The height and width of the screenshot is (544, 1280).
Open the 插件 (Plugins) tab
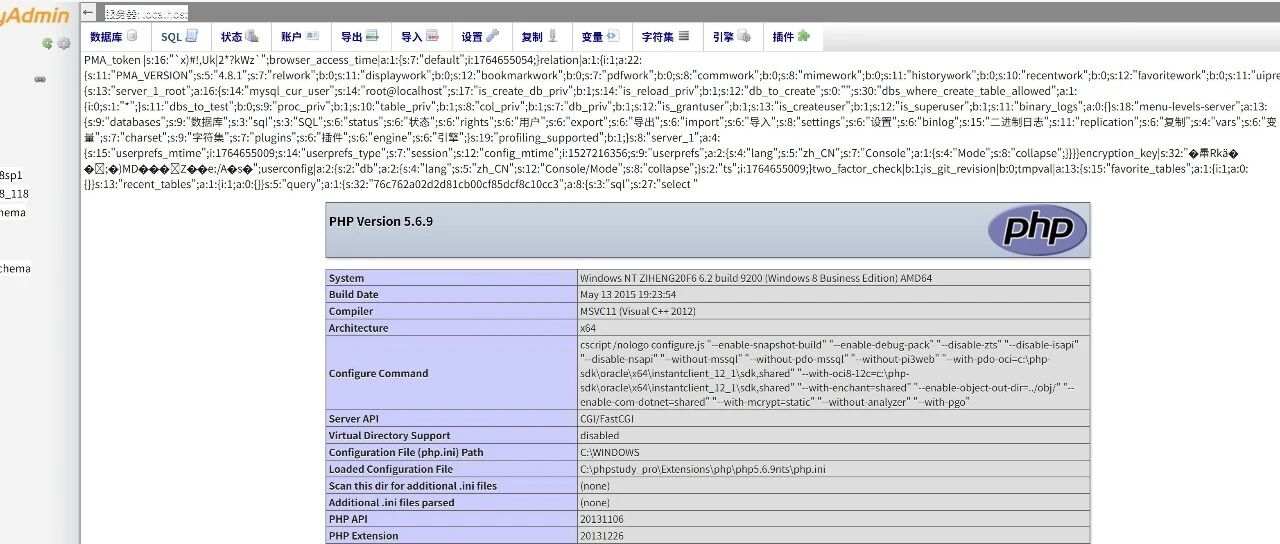tap(791, 37)
